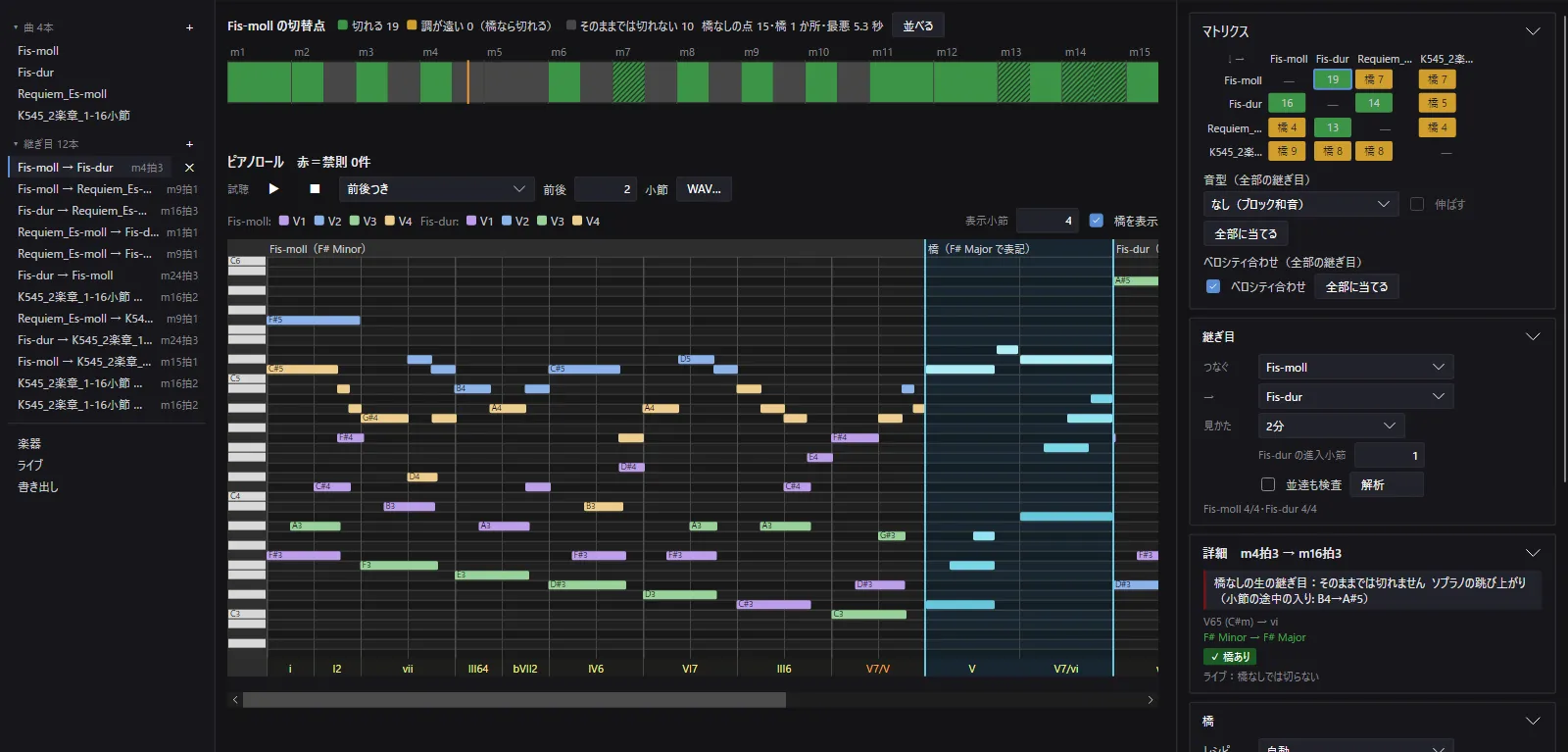This screenshot has height=752, width=1568.
Task: Collapse the 詳細 panel chevron
Action: pos(1533,553)
